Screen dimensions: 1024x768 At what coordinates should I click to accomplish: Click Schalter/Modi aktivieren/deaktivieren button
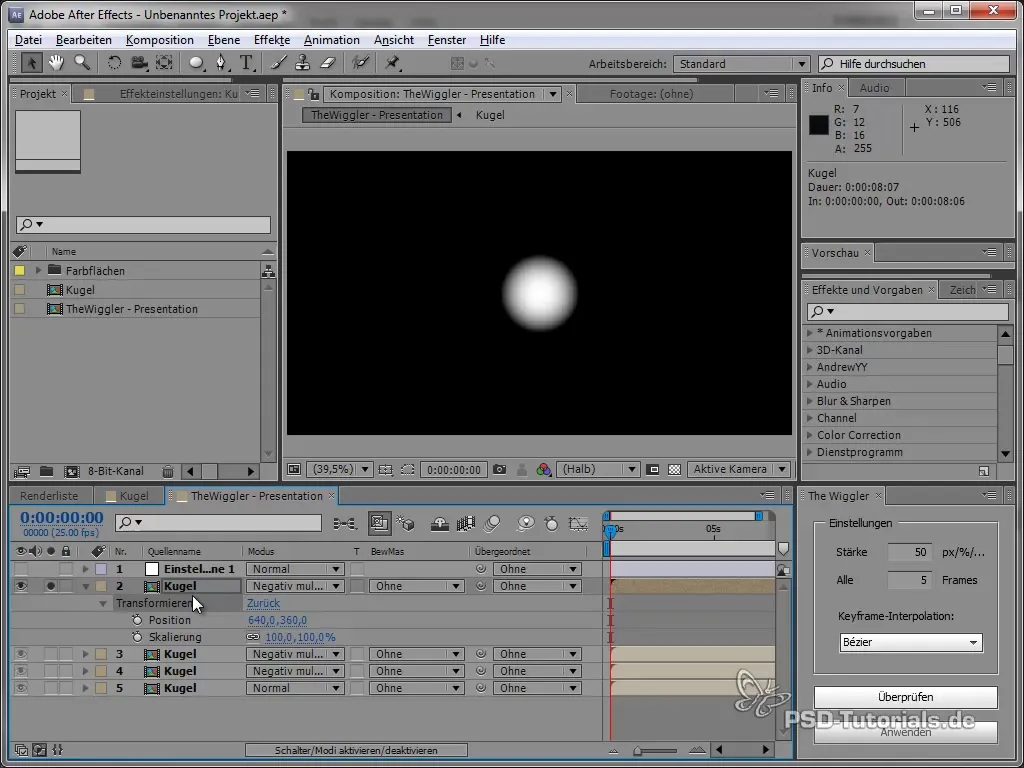tap(356, 751)
